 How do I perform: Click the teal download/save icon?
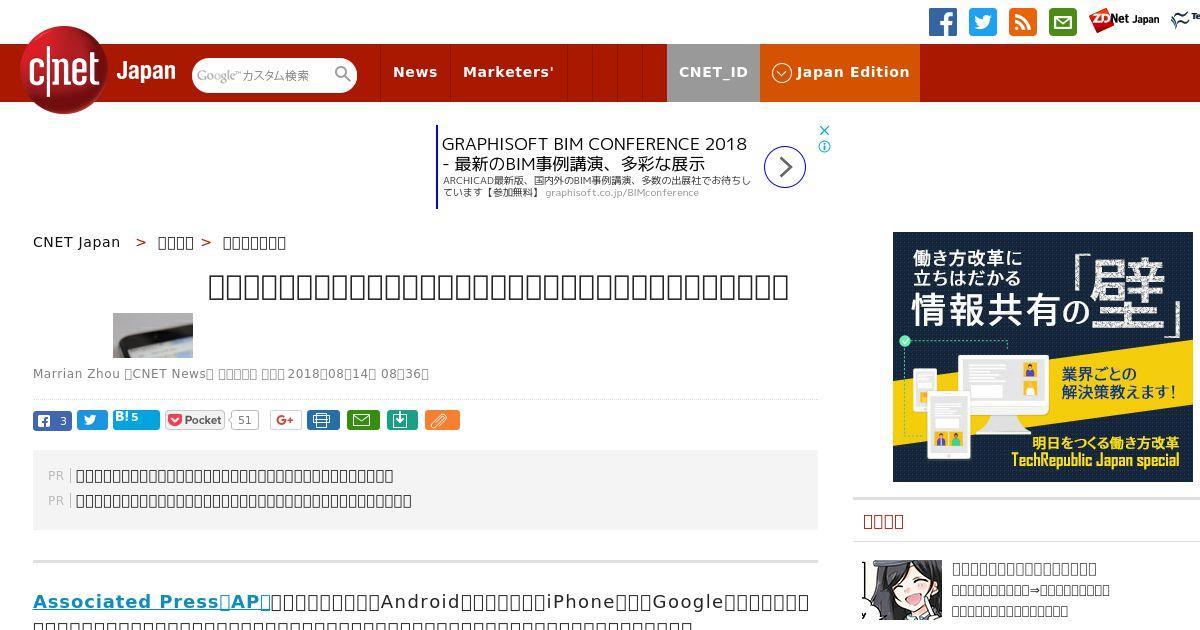click(x=401, y=420)
